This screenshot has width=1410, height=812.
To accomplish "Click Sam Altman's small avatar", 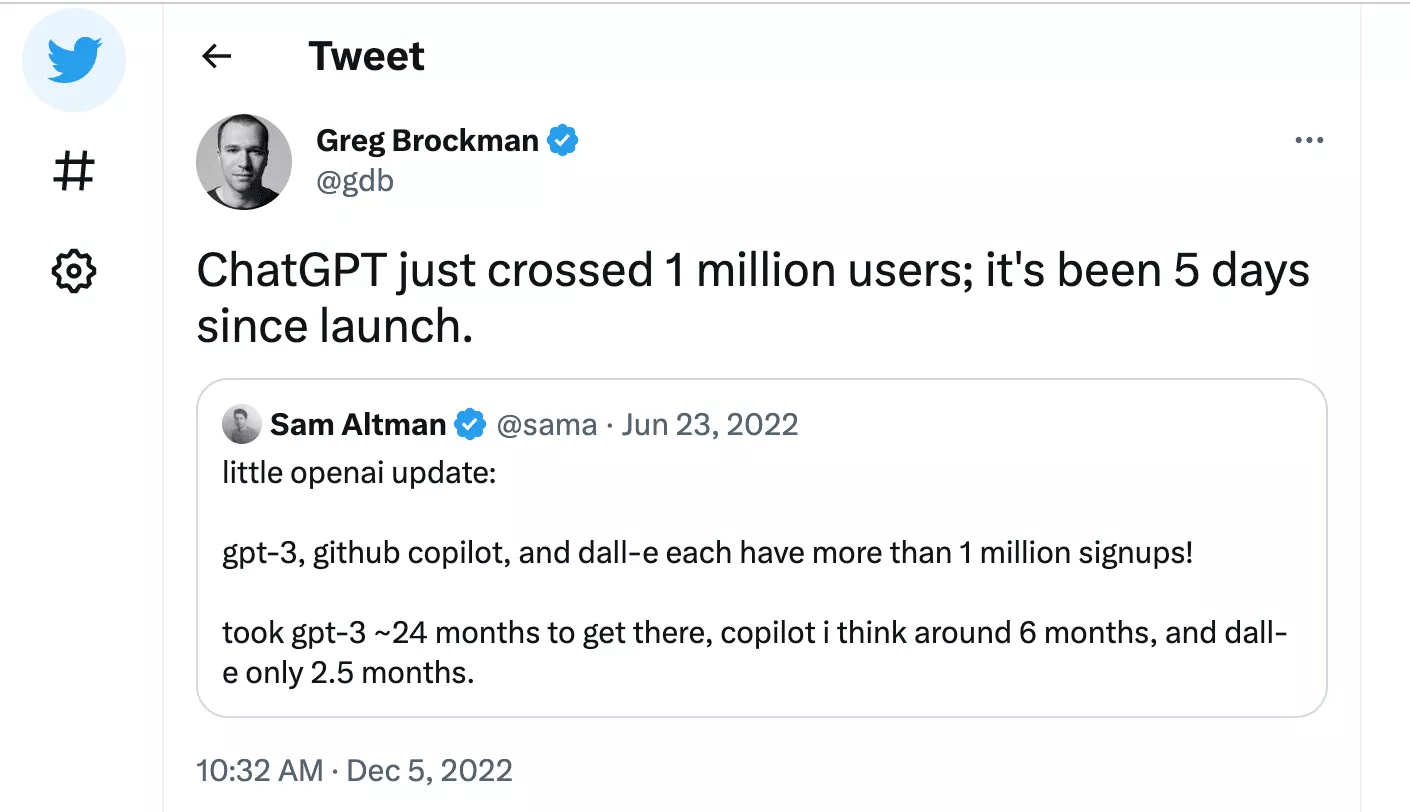I will tap(241, 425).
